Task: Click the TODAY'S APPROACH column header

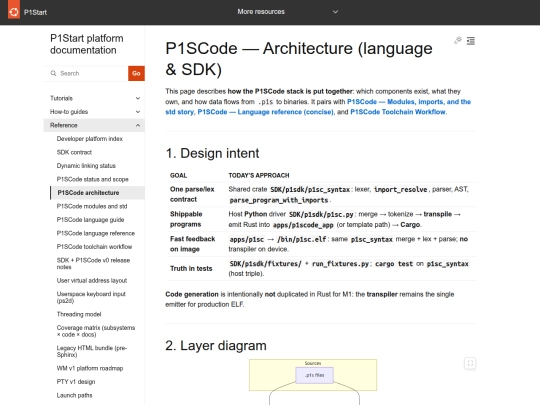Action: pos(259,175)
